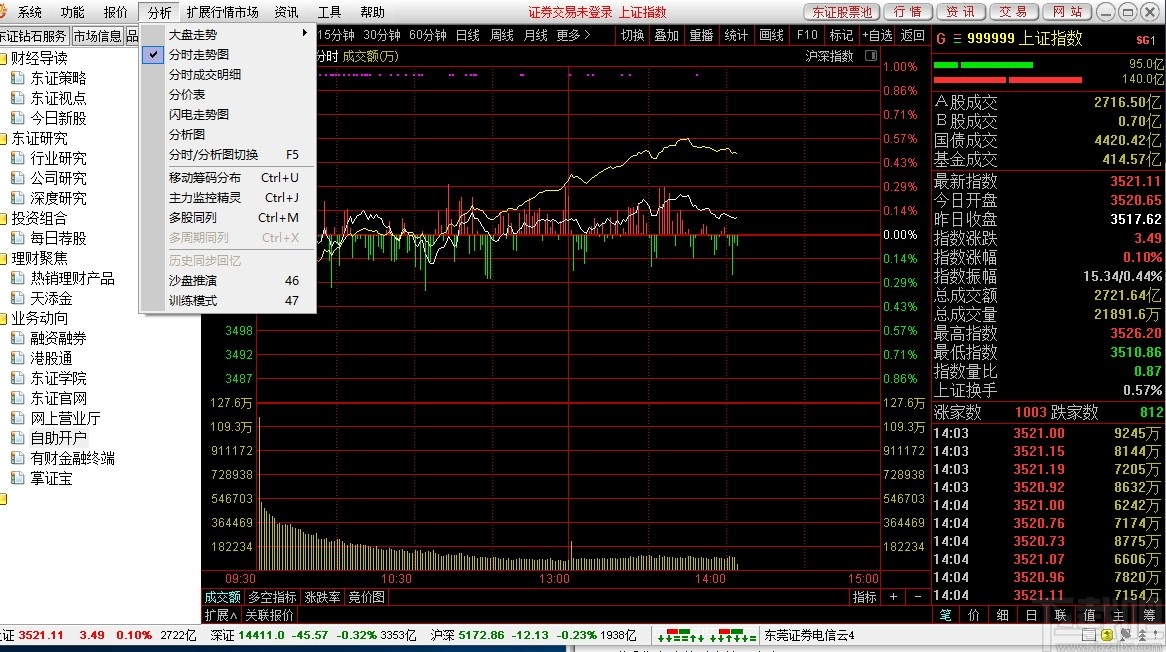Click the 切换 switch view icon
The image size is (1166, 652).
[x=630, y=33]
